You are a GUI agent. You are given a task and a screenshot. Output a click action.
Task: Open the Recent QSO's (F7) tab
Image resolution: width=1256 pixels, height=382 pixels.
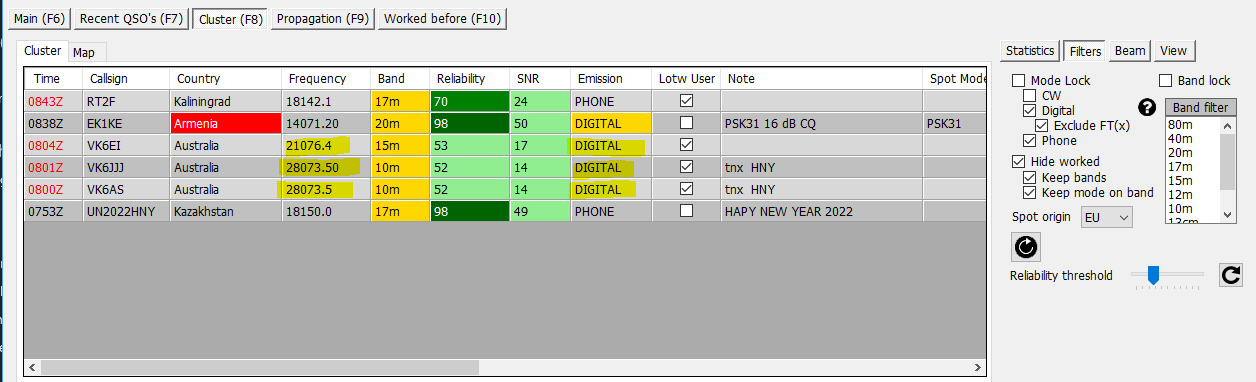131,18
